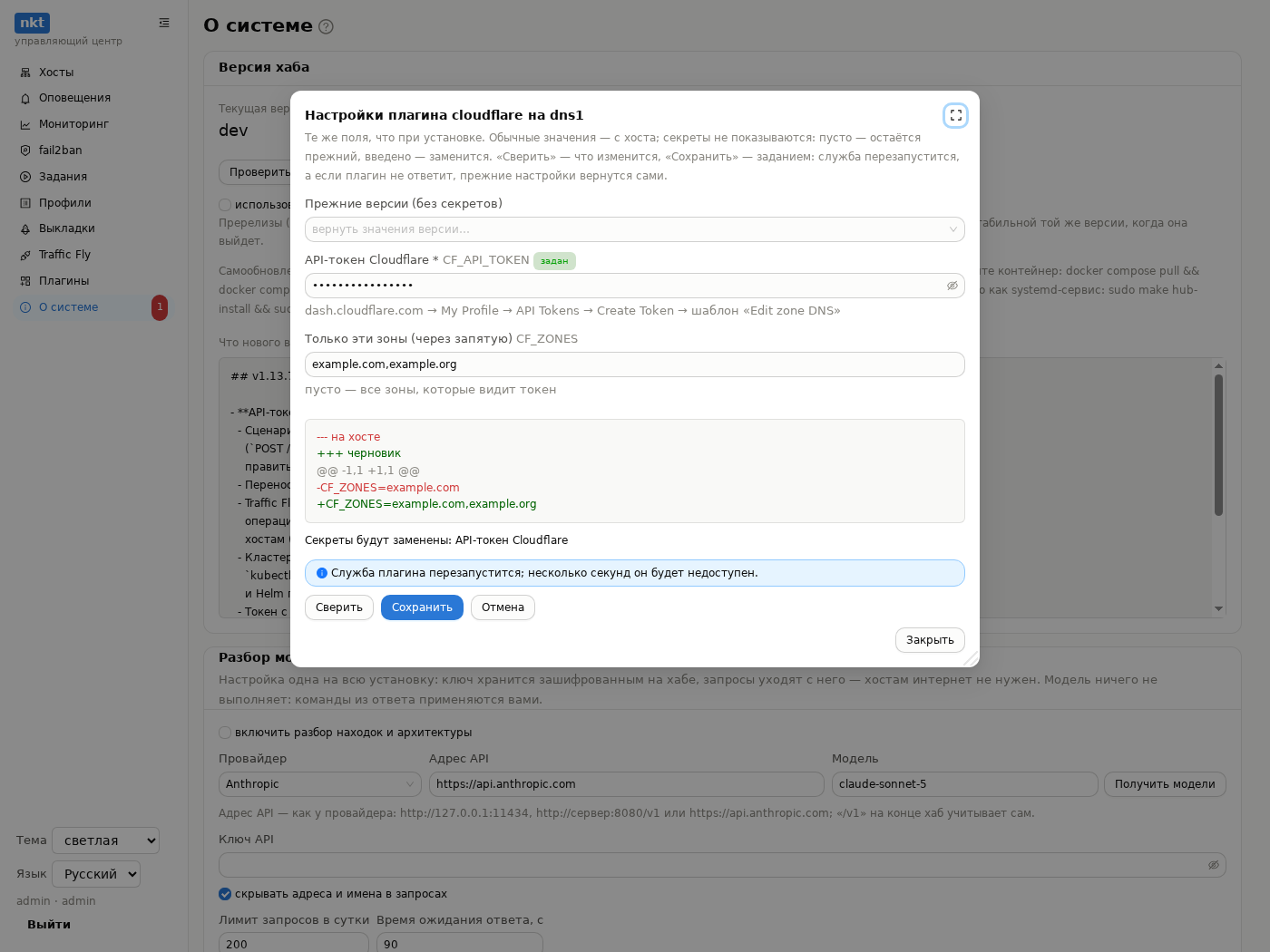Click the blue Сохранить button
Screen dimensions: 1270x952
tap(422, 607)
